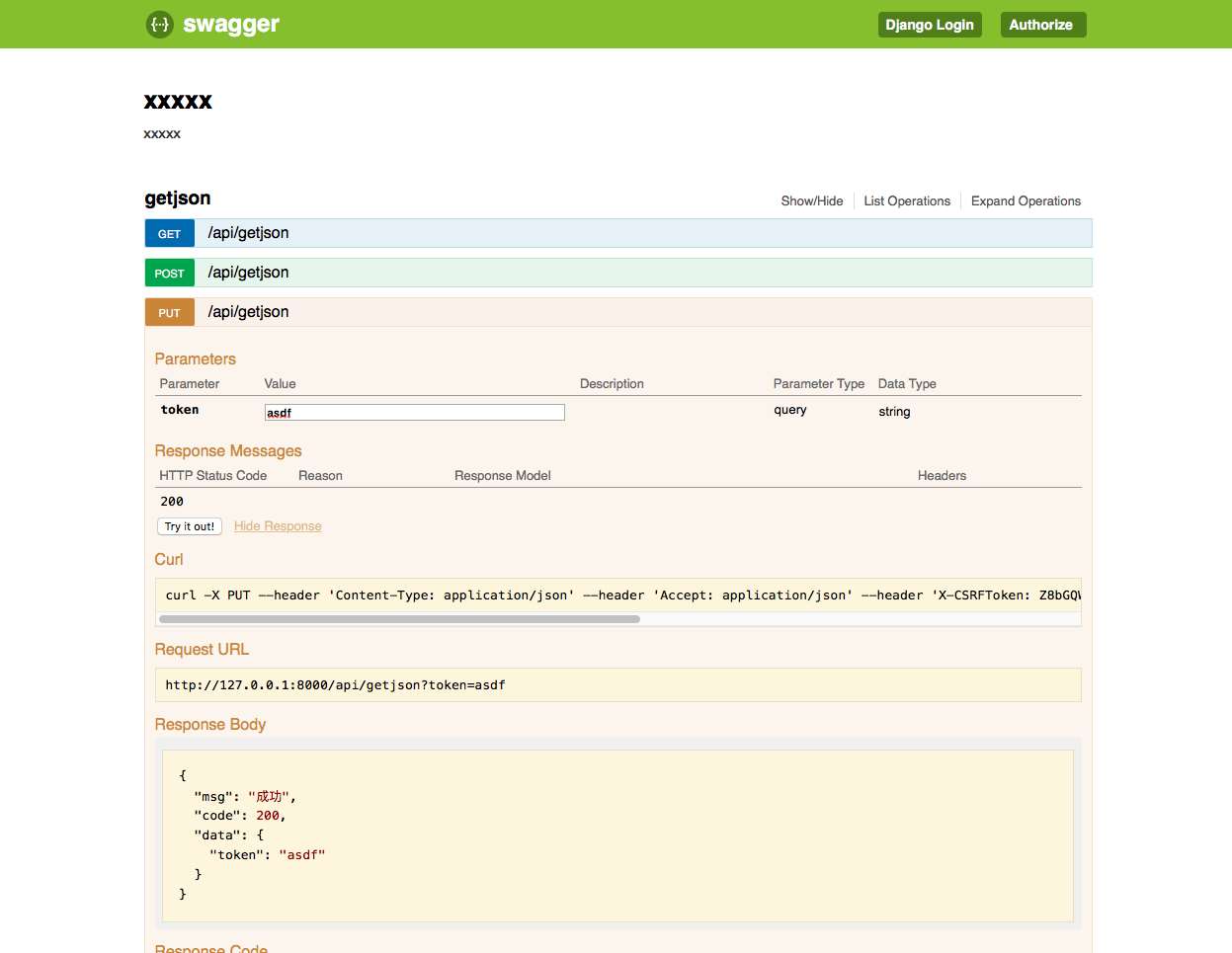Open the POST /api/getjson path

tap(248, 273)
